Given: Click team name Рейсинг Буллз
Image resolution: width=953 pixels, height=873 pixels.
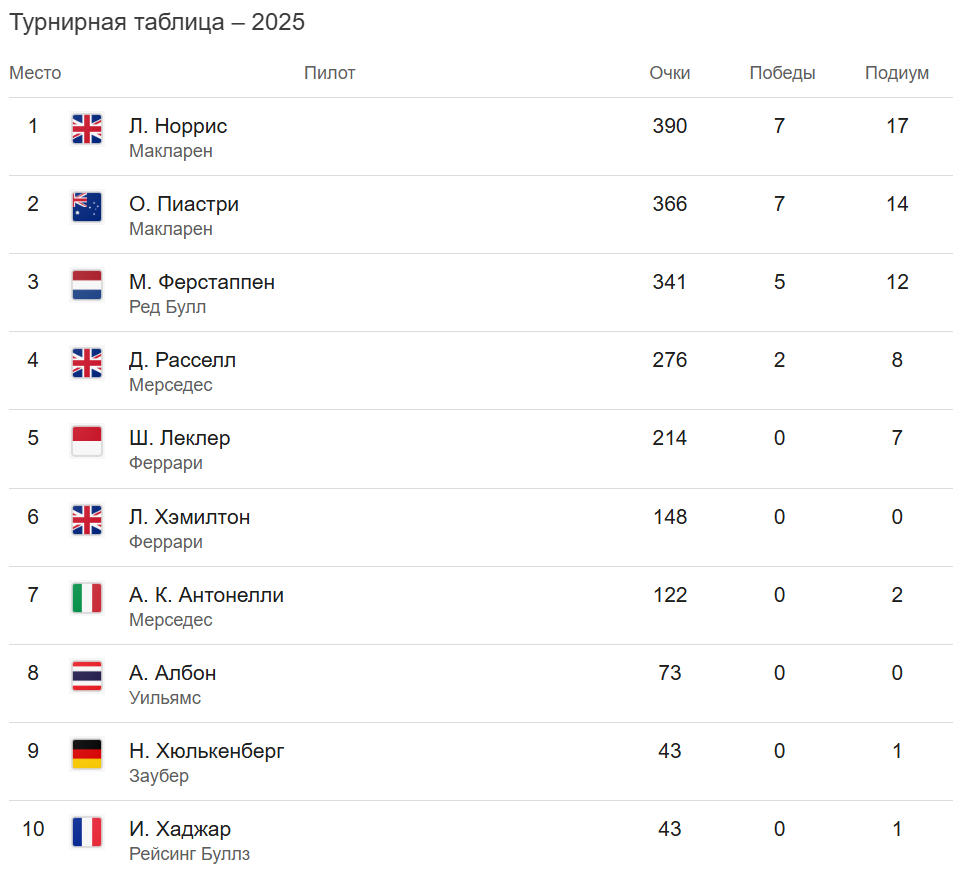Looking at the screenshot, I should pos(190,854).
